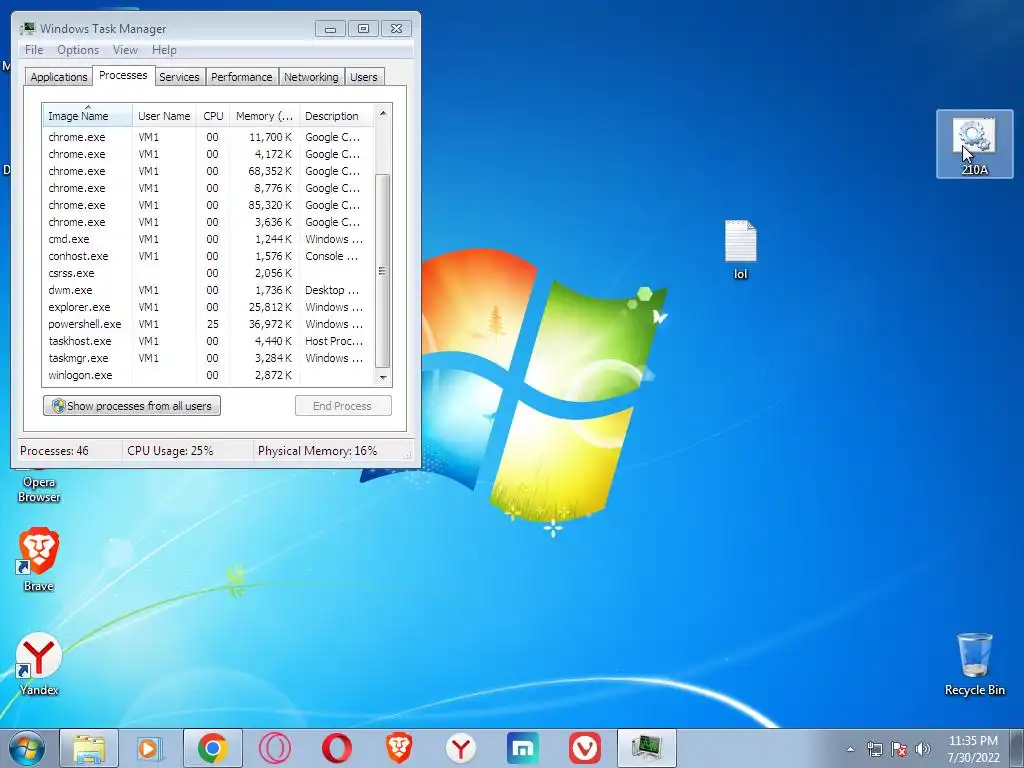
Task: Select the winlogon.exe process row
Action: tap(208, 375)
